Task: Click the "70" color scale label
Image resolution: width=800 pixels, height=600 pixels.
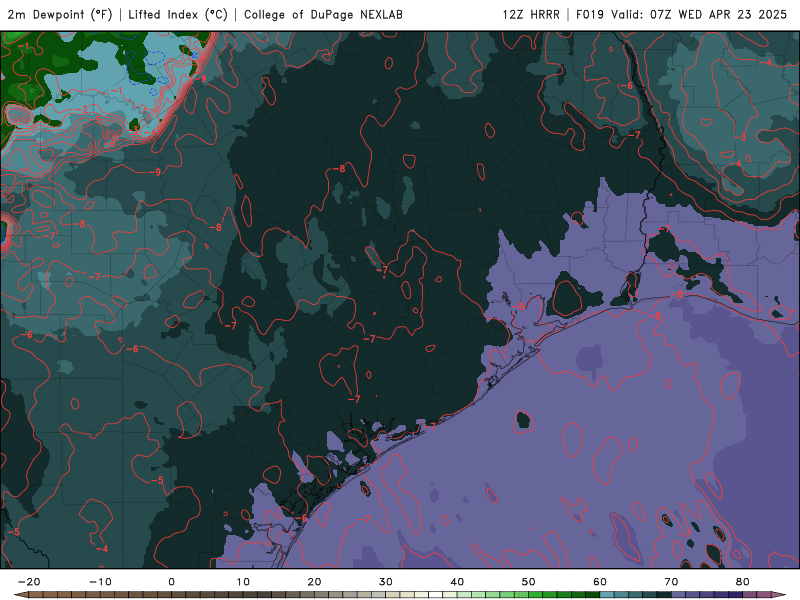Action: [671, 582]
